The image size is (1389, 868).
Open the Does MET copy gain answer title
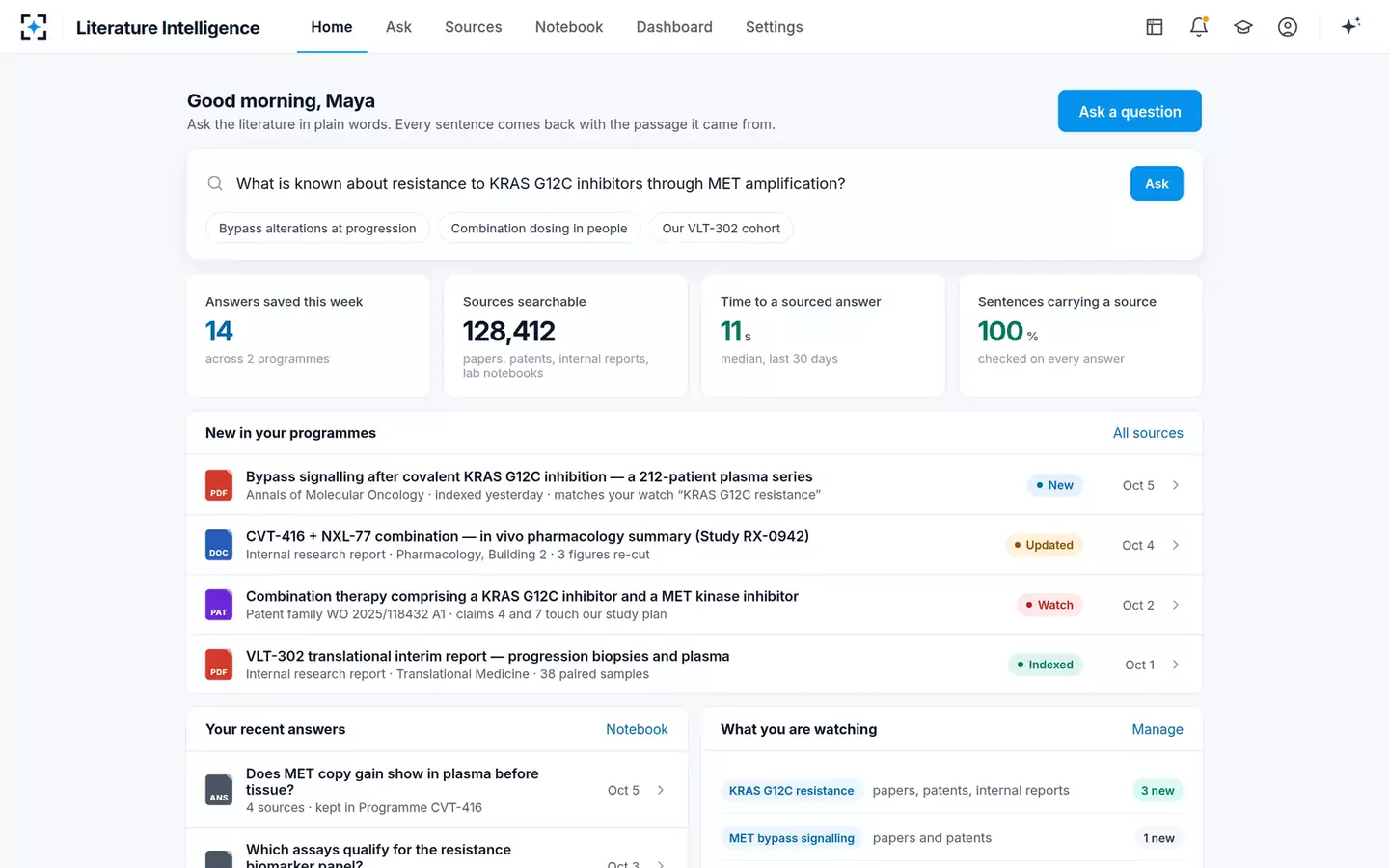click(x=393, y=781)
